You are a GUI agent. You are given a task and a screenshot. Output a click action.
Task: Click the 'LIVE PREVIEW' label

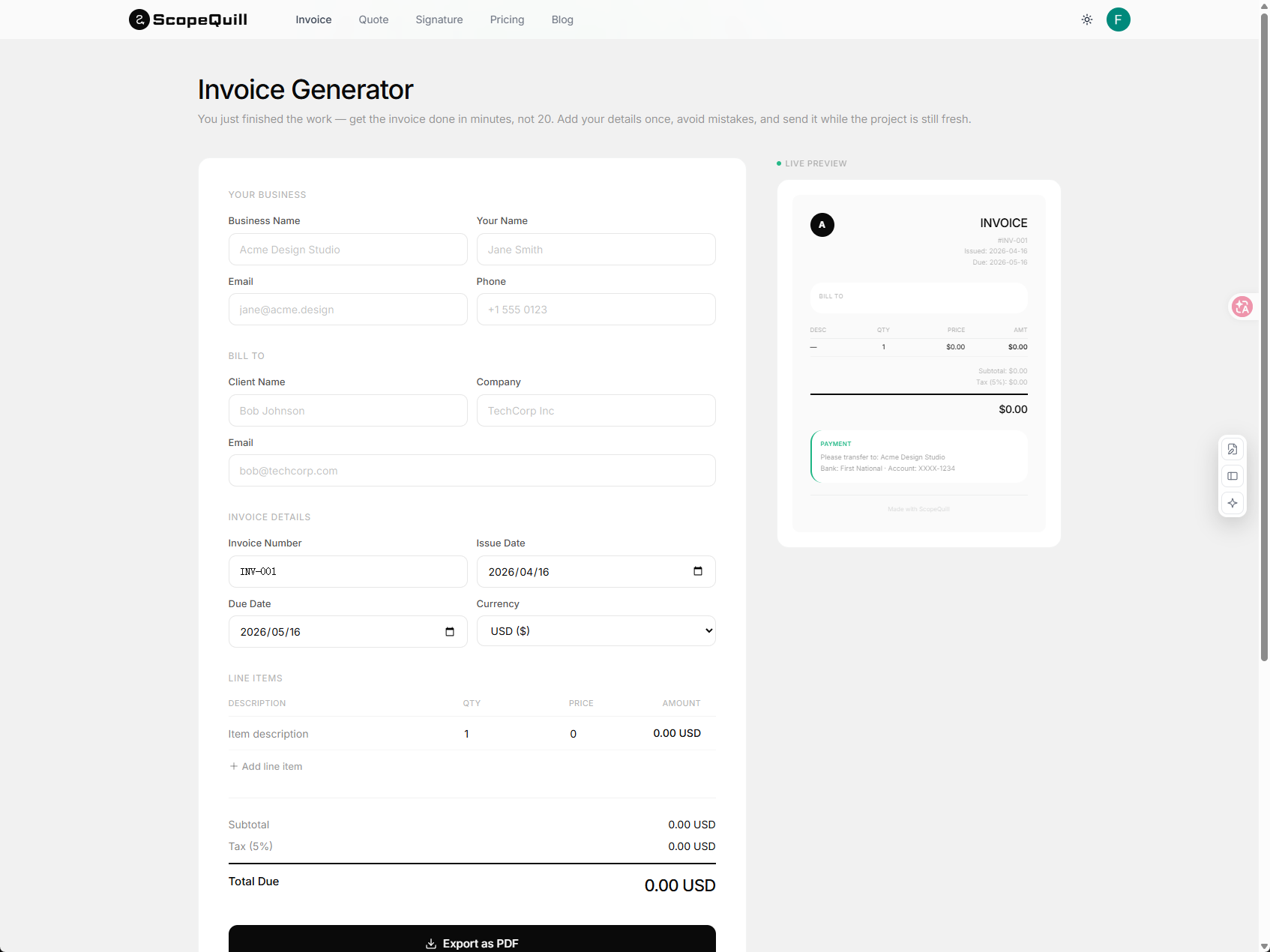816,163
